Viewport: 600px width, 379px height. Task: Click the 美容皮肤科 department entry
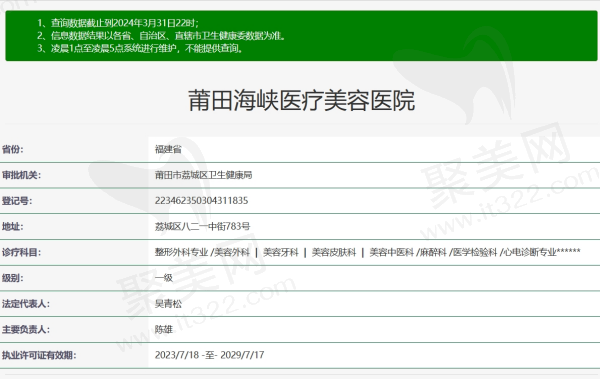tap(334, 252)
